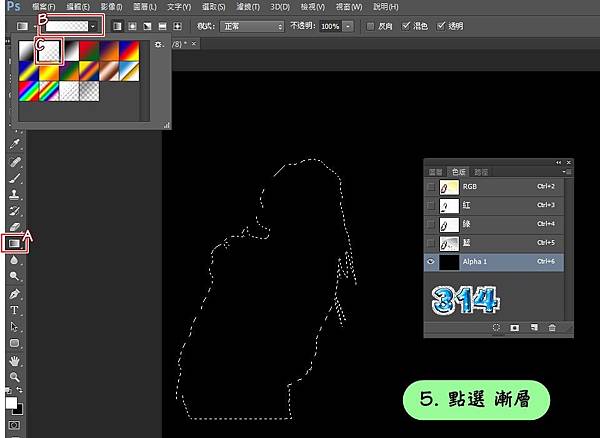Switch to the 路徑 (Paths) tab

tap(481, 172)
